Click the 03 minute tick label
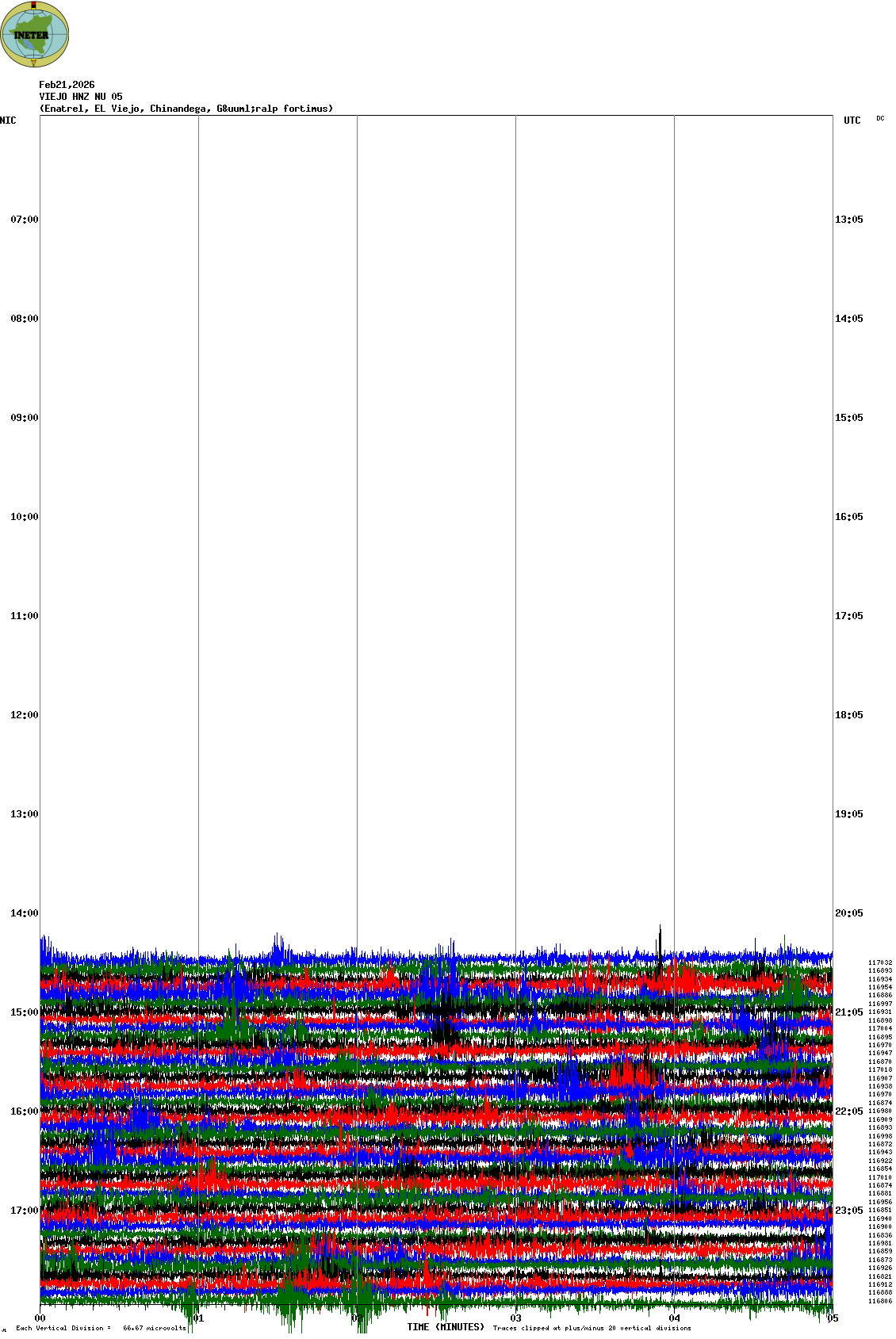The height and width of the screenshot is (1339, 896). point(516,1319)
